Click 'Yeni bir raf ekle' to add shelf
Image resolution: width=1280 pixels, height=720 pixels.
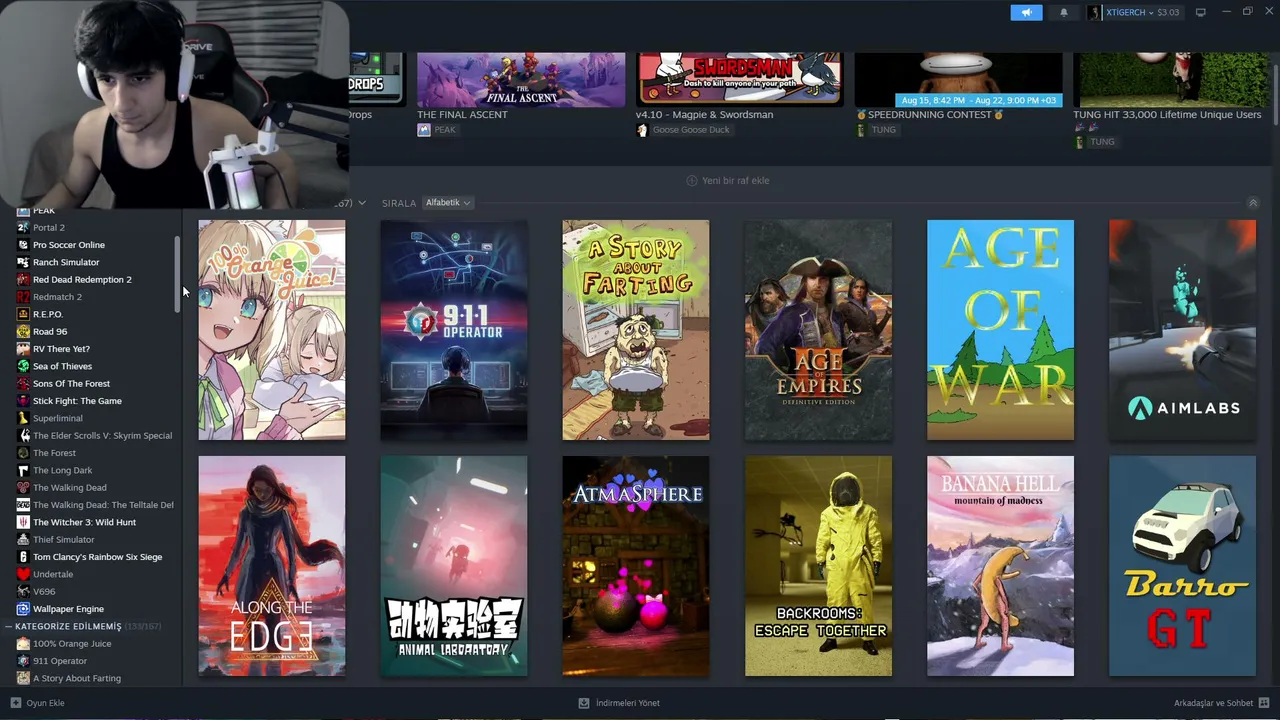coord(728,181)
